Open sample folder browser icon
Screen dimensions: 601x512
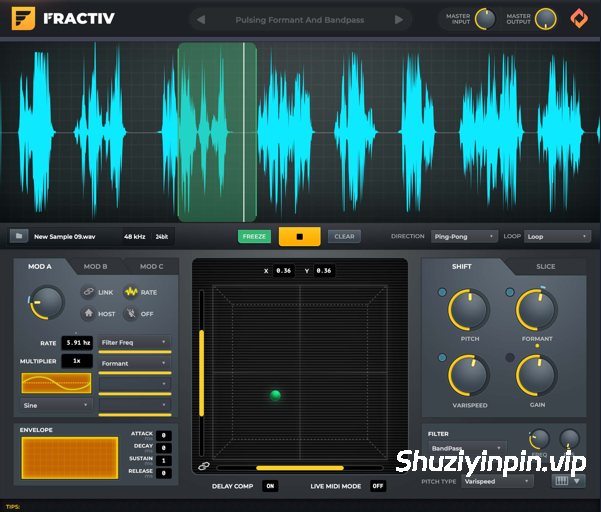tap(19, 236)
